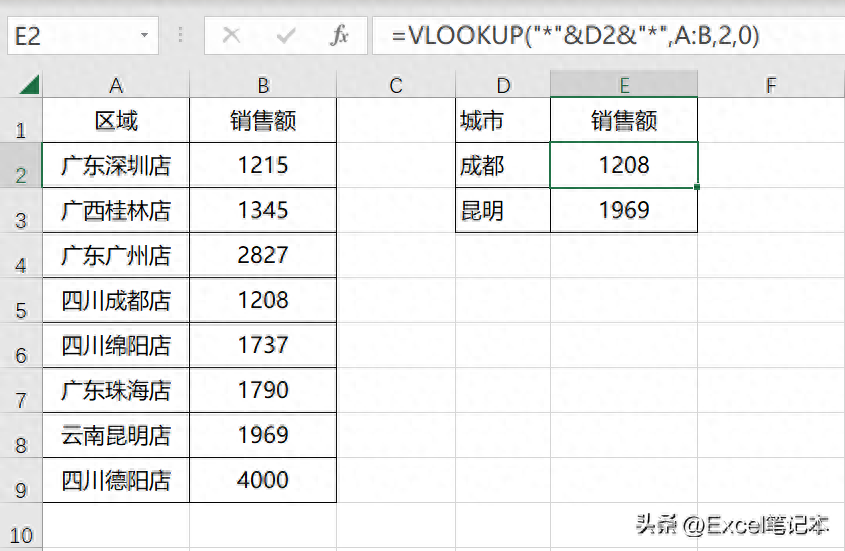This screenshot has width=845, height=551.
Task: Select row 2 header
Action: pyautogui.click(x=20, y=166)
